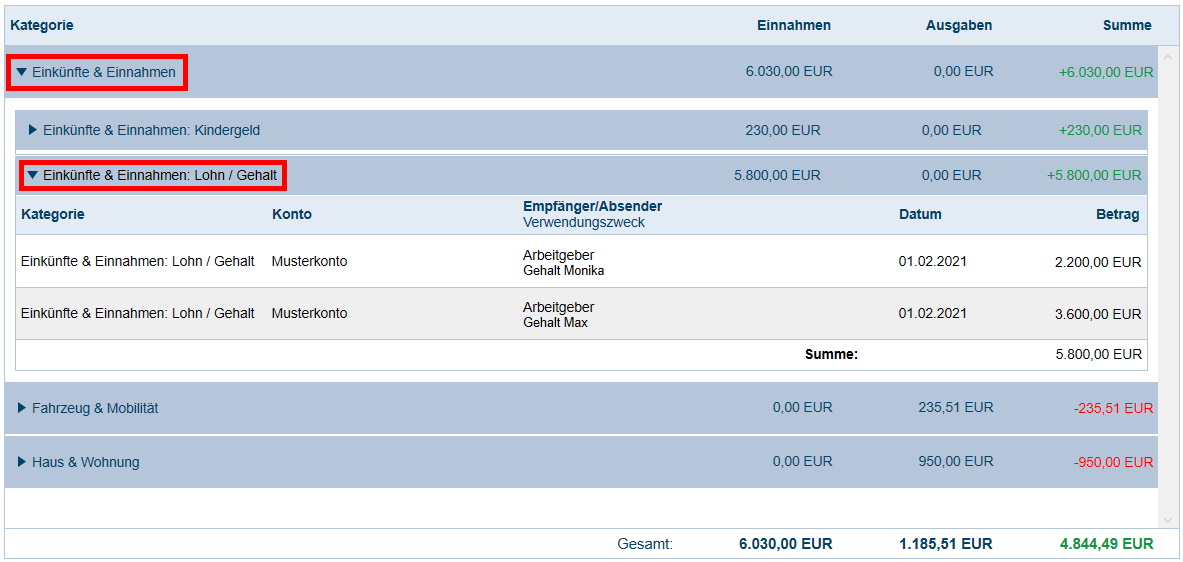Click the Kategorie column header
1183x562 pixels.
point(42,25)
